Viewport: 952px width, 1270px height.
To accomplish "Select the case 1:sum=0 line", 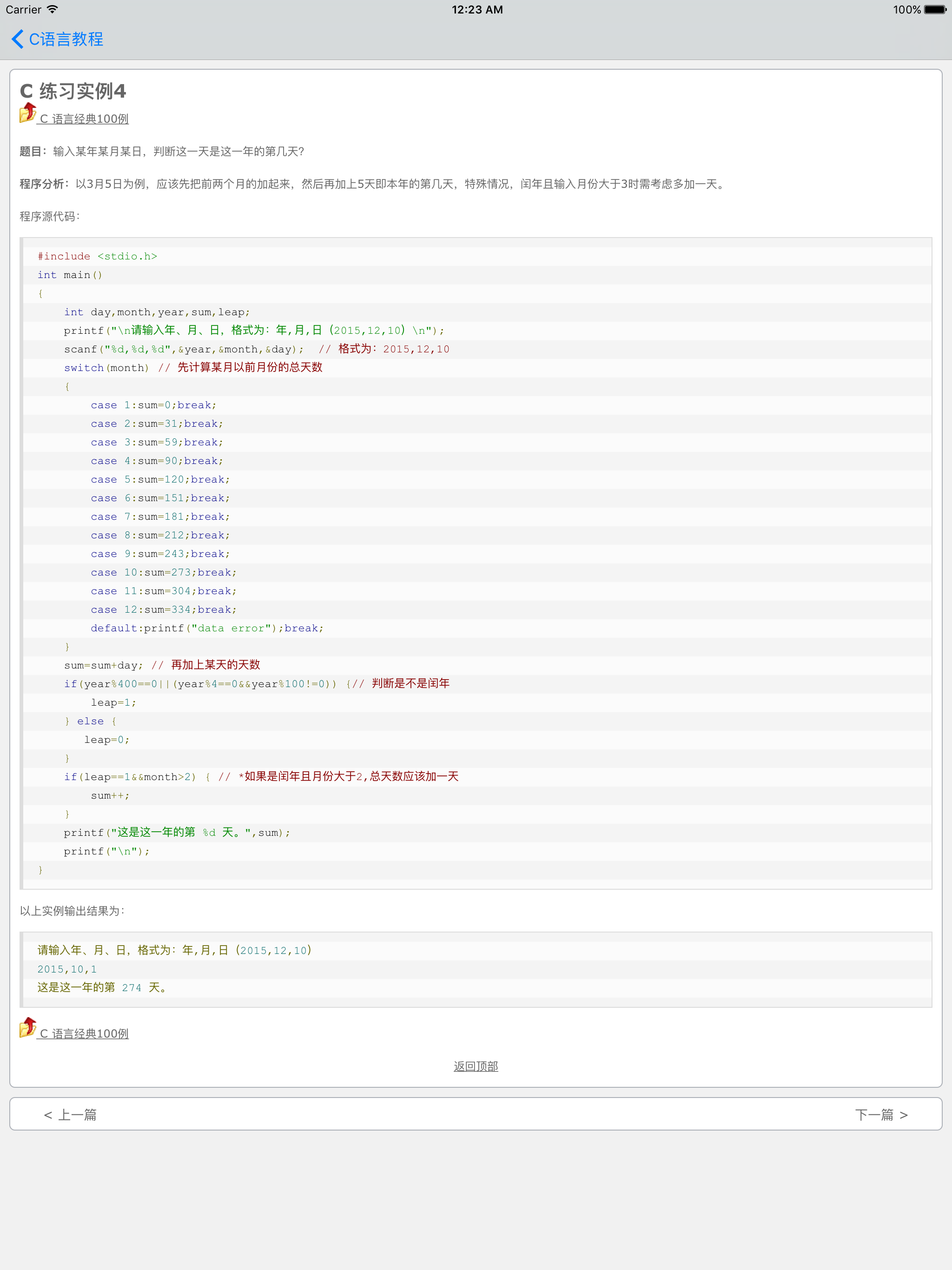I will tap(153, 405).
